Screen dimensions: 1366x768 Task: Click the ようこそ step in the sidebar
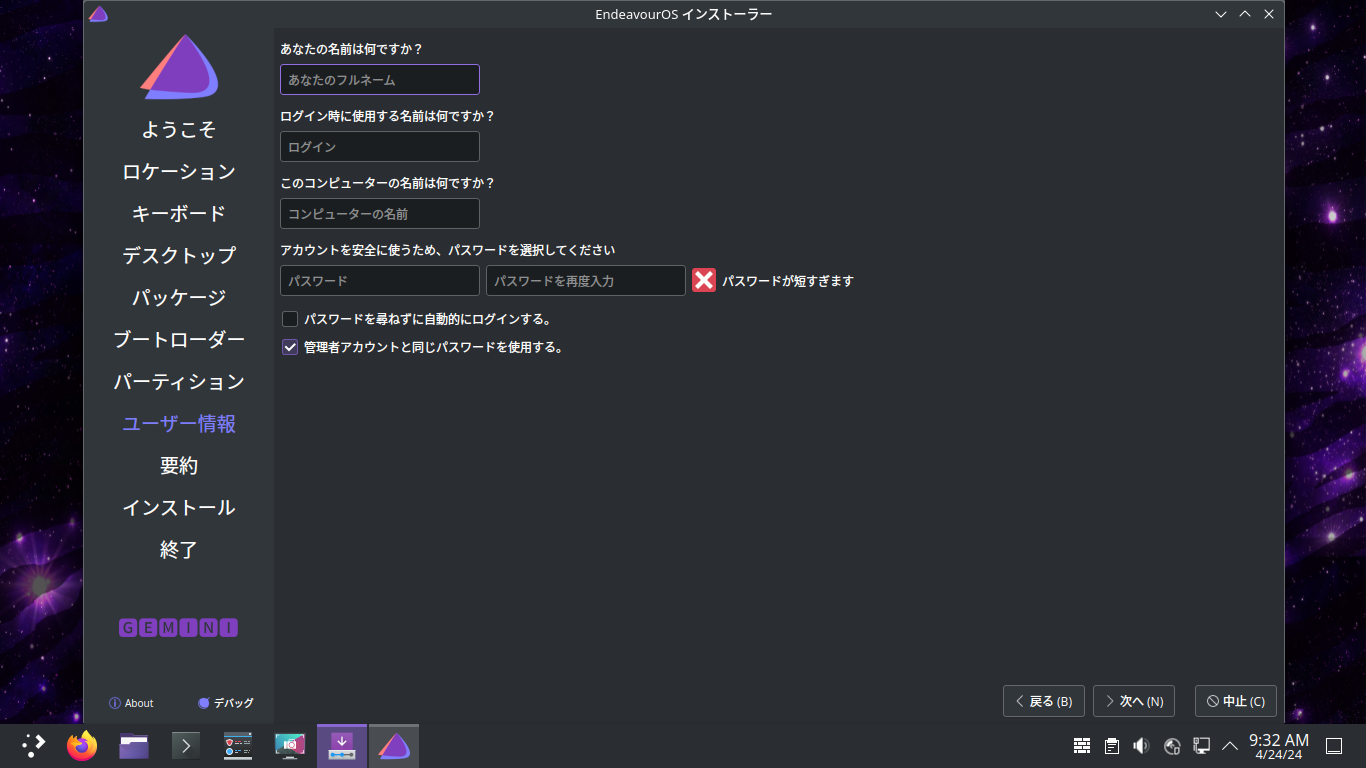coord(179,130)
